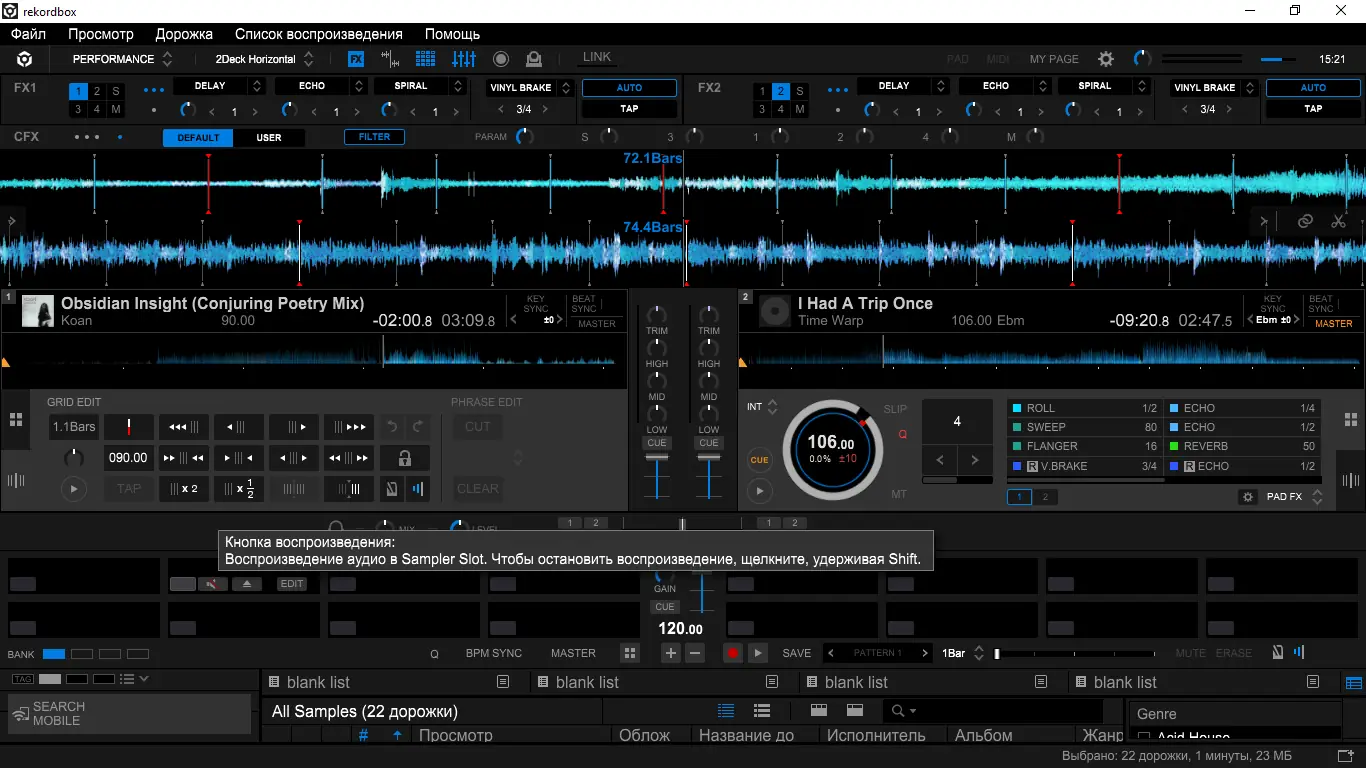Click the grid edit undo arrow

click(392, 427)
